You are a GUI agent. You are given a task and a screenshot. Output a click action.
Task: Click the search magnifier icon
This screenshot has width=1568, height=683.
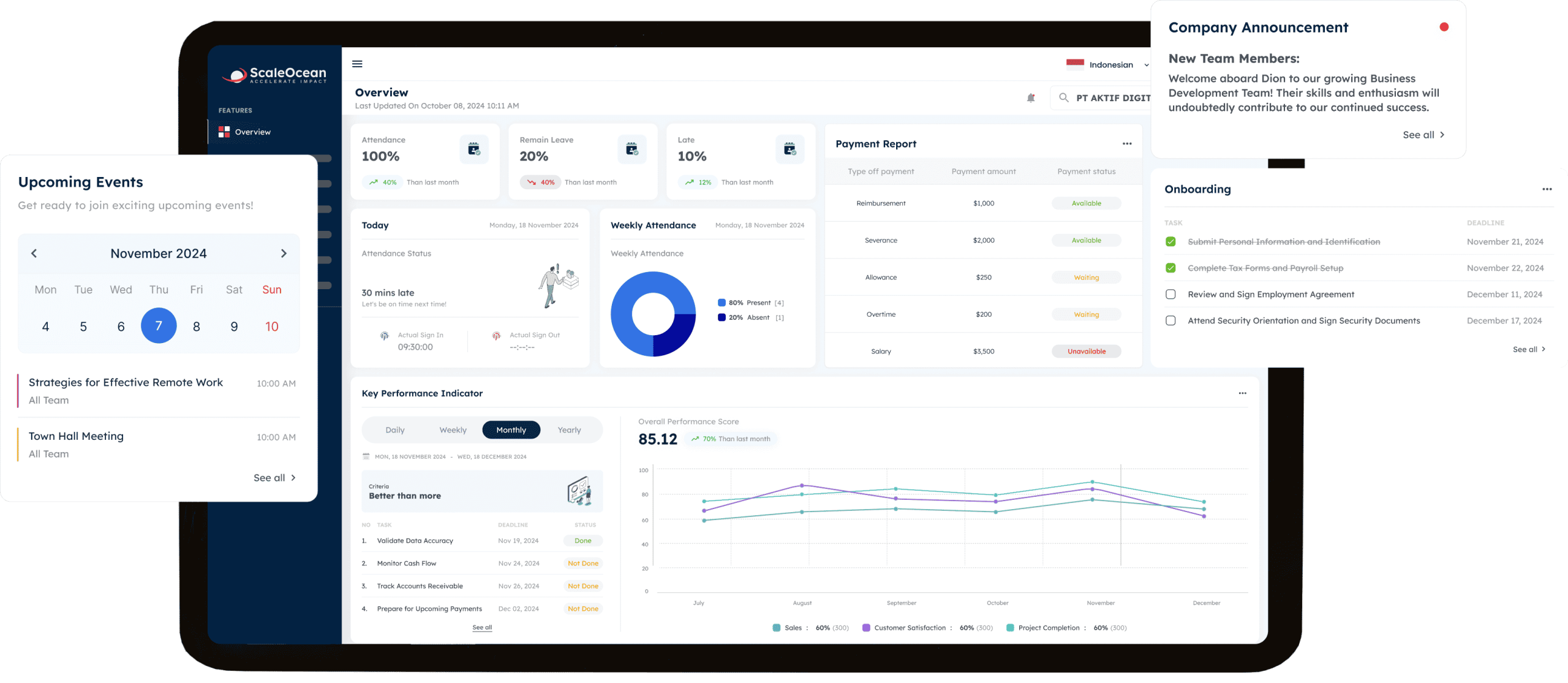click(x=1064, y=98)
